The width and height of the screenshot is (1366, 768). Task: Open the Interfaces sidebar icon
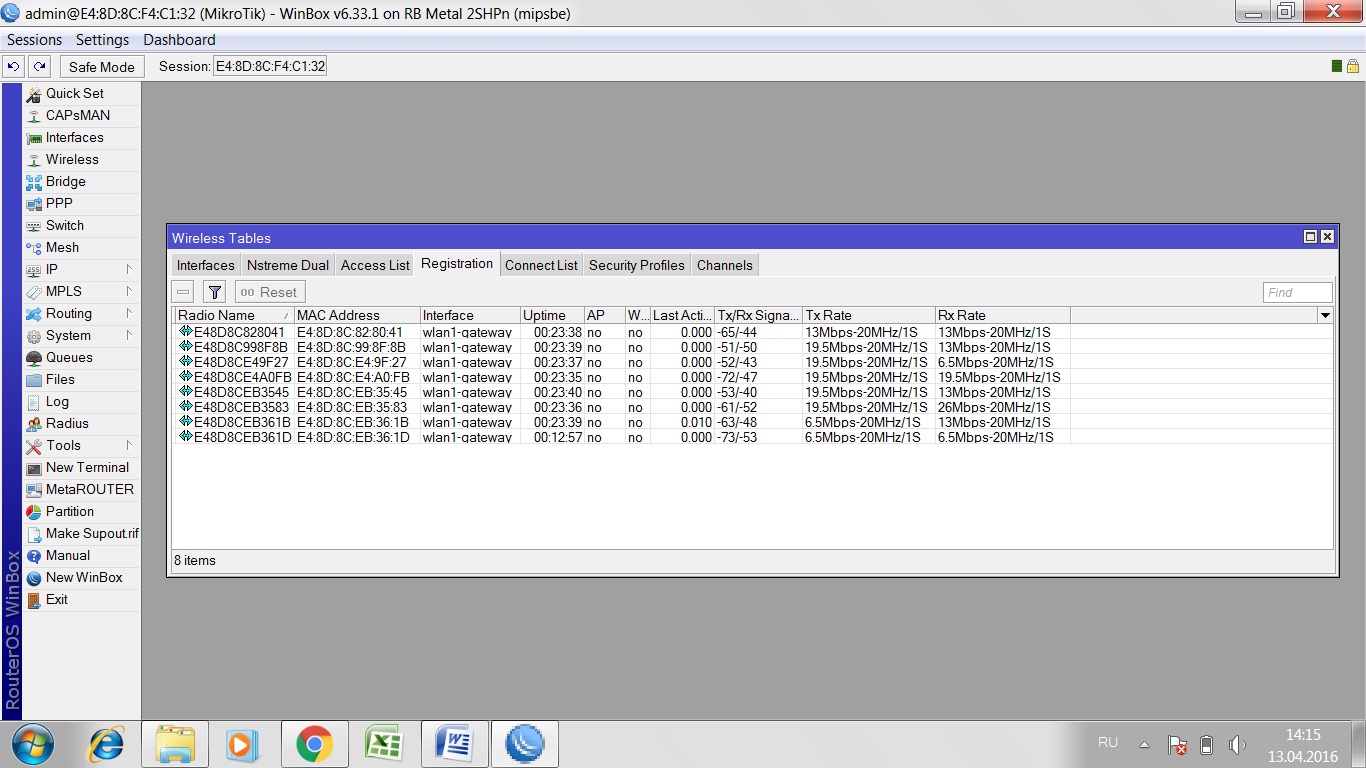click(34, 137)
